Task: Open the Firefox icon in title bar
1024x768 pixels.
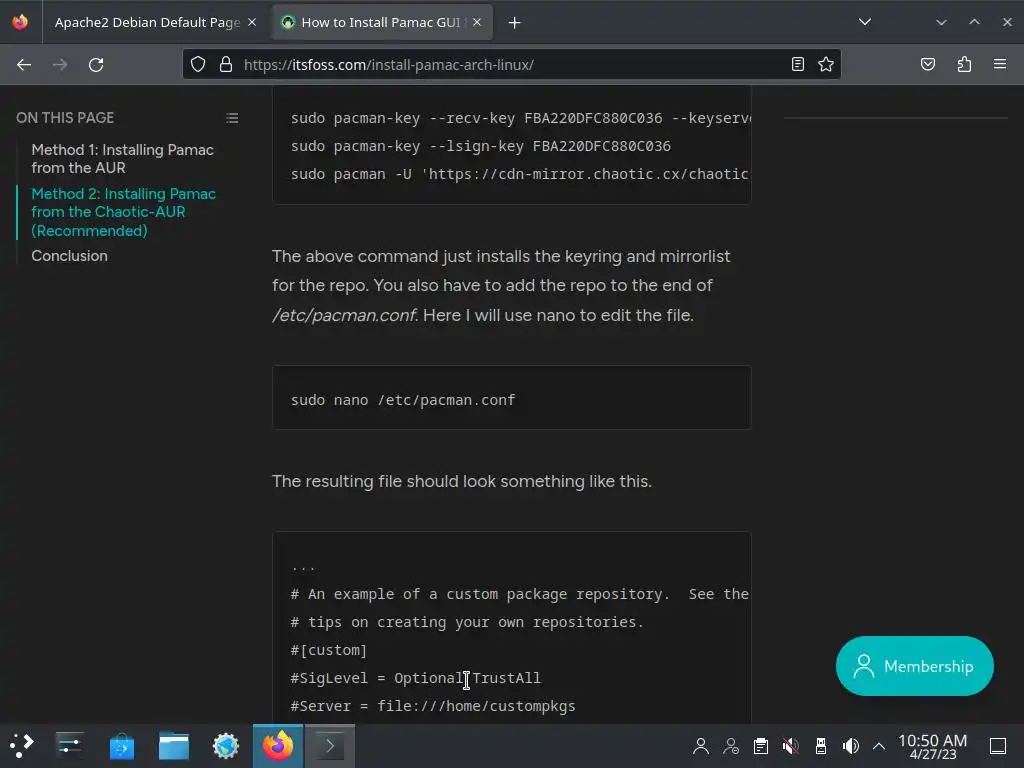Action: (x=20, y=22)
